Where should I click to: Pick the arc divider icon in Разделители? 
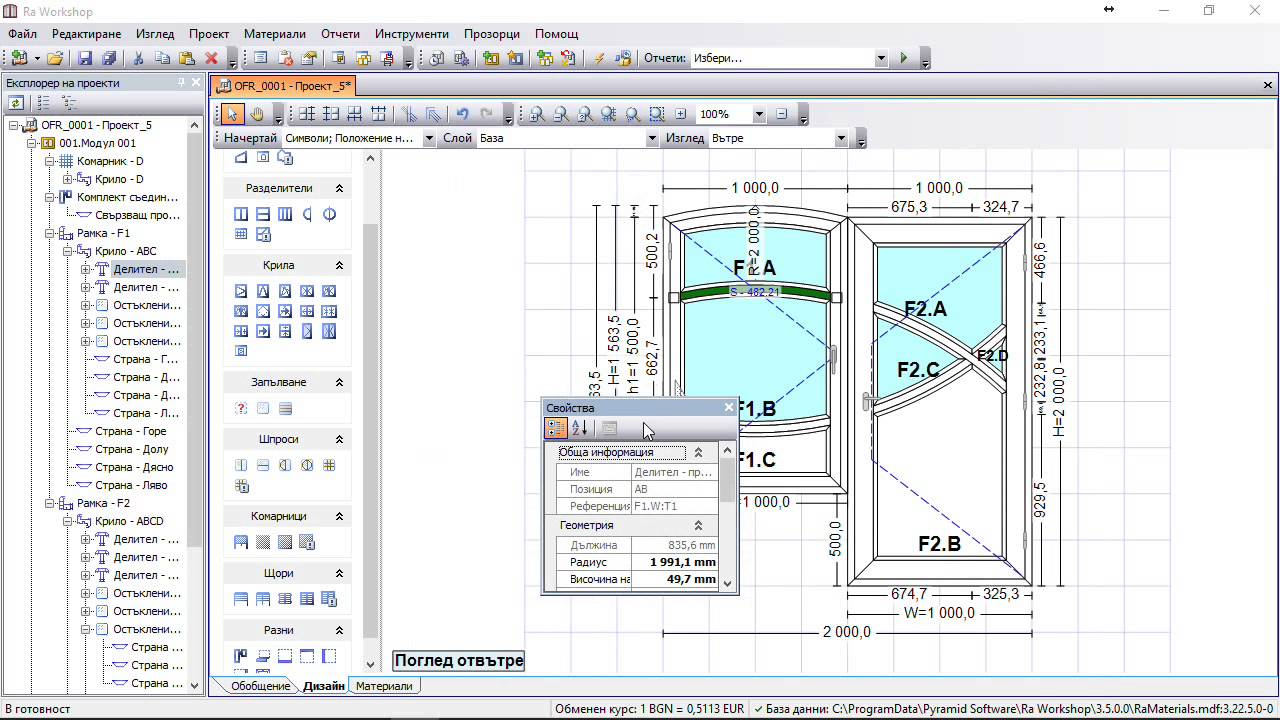point(307,214)
